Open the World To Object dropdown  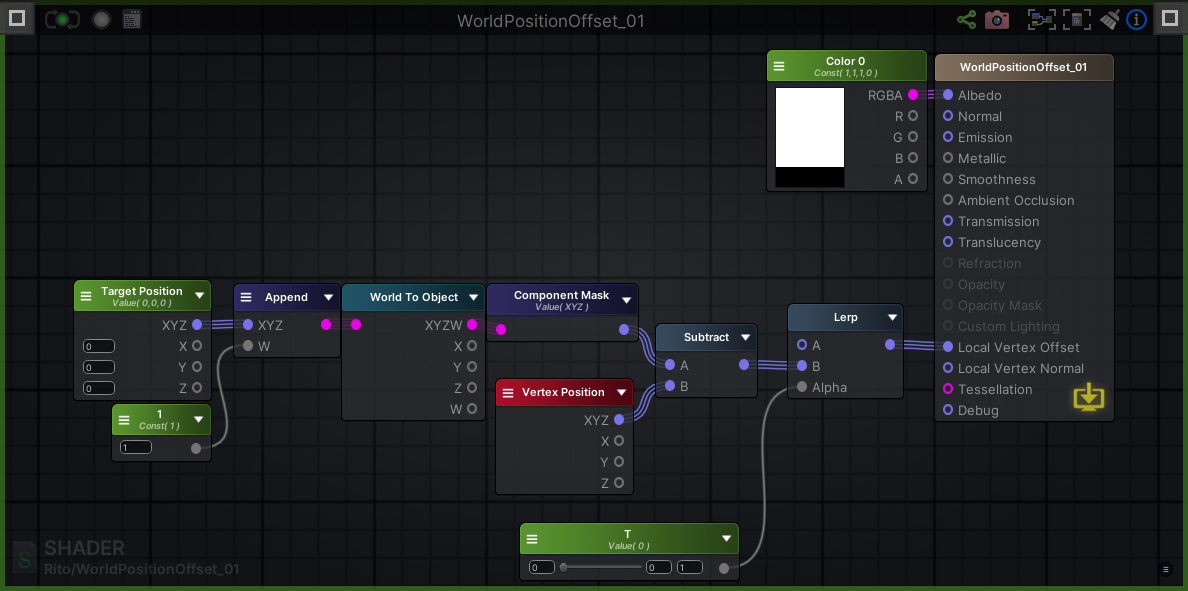472,297
